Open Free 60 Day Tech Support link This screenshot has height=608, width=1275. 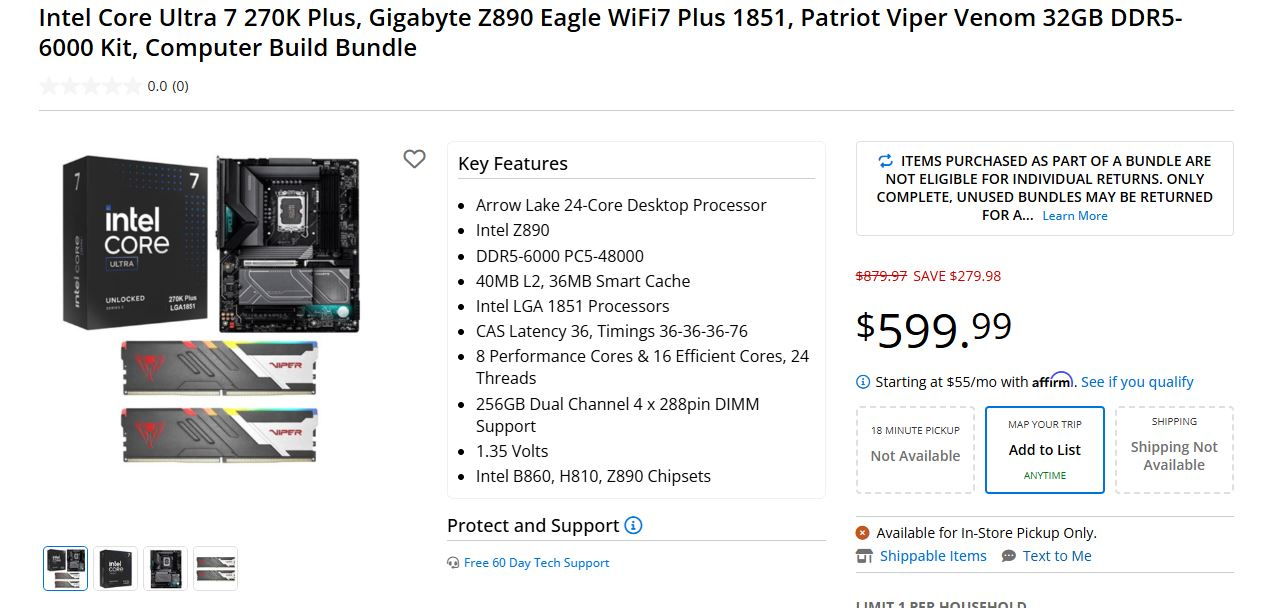pyautogui.click(x=536, y=563)
